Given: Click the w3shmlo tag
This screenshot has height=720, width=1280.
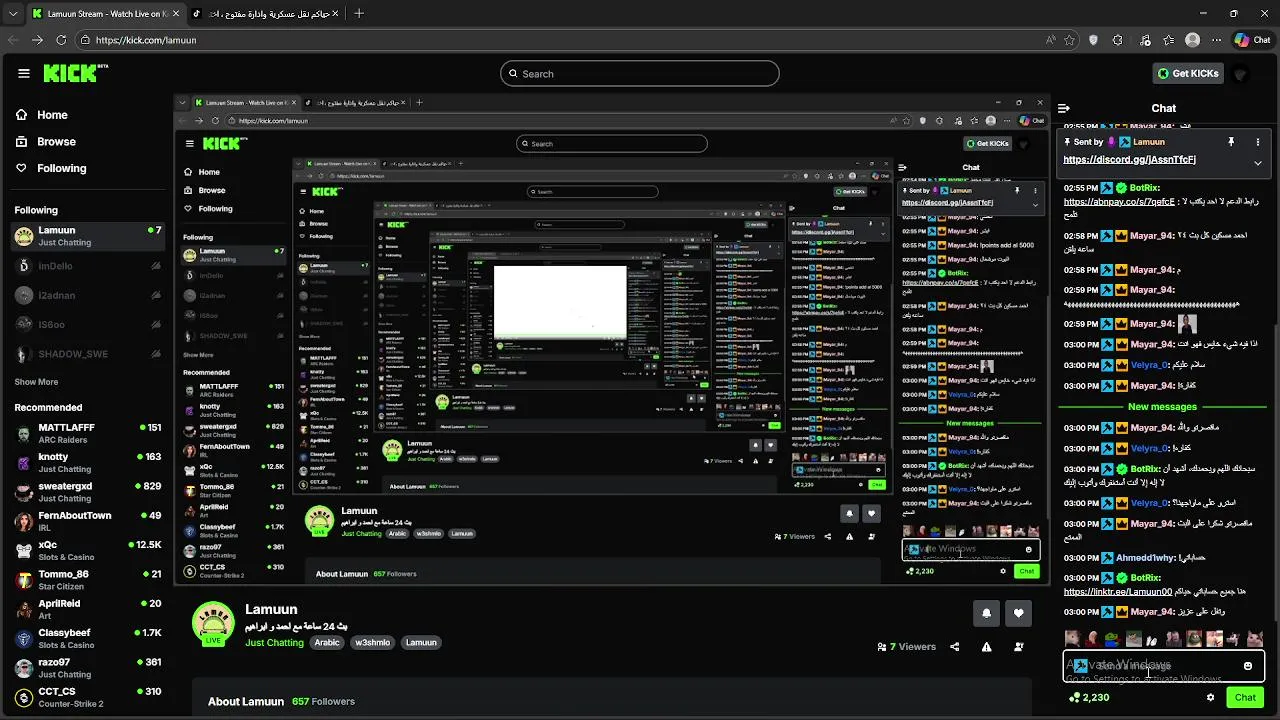Looking at the screenshot, I should click(x=372, y=643).
